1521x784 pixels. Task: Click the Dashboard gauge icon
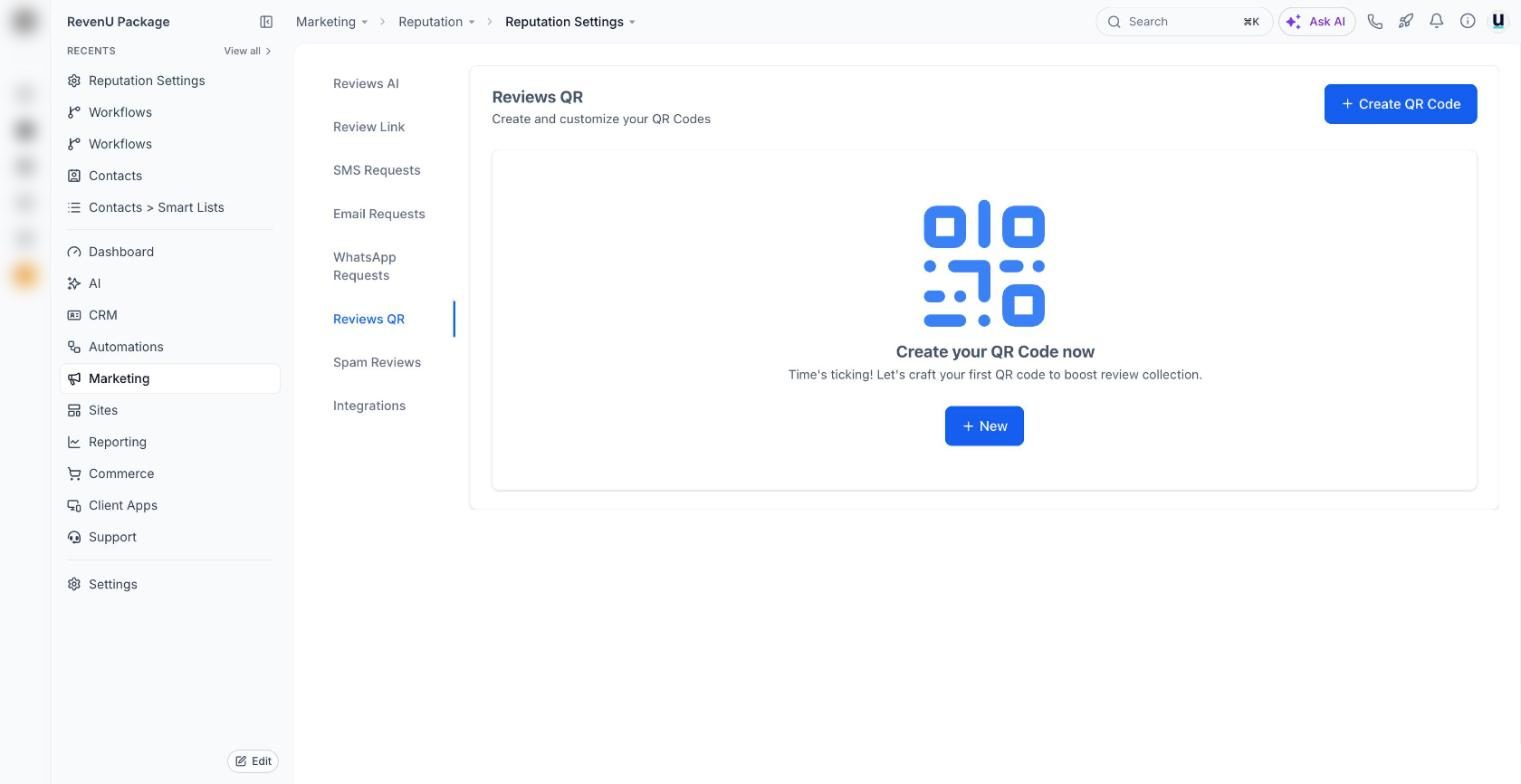point(74,252)
